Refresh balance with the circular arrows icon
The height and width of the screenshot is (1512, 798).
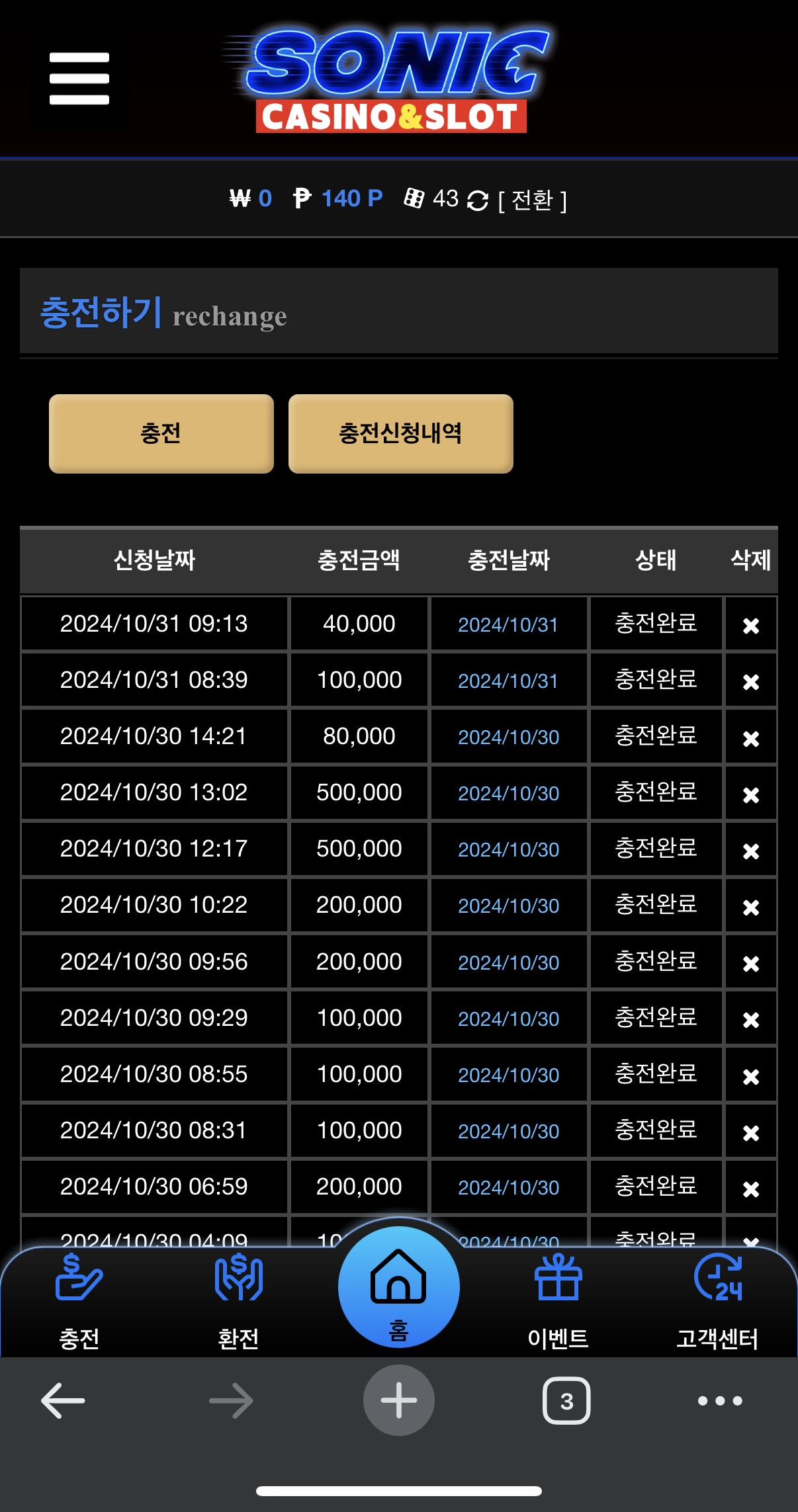[x=477, y=200]
